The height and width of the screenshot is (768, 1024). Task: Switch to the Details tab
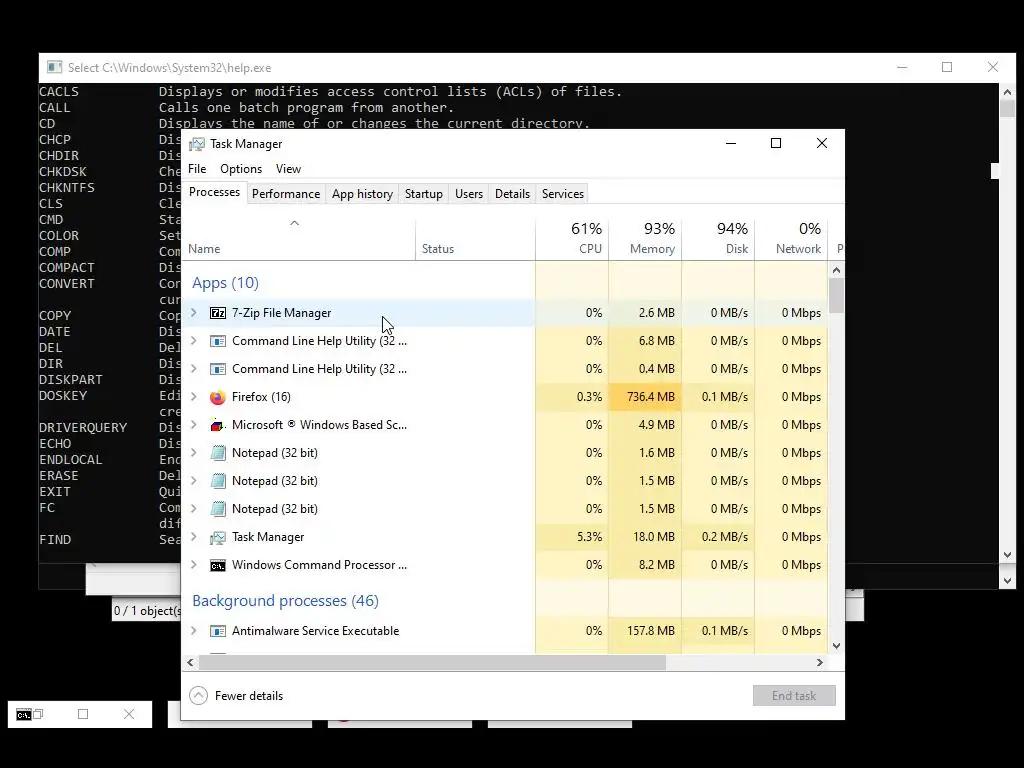[x=513, y=194]
